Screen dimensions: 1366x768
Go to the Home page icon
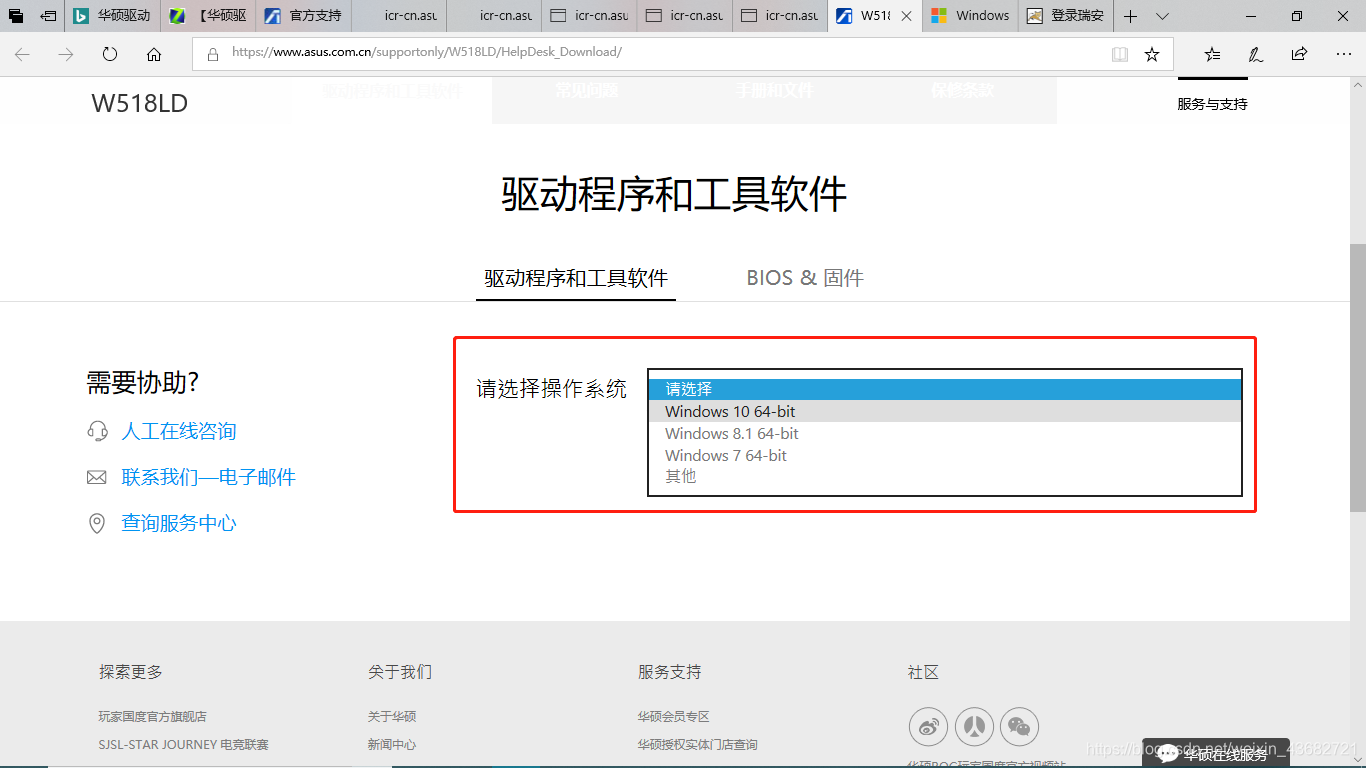coord(154,54)
